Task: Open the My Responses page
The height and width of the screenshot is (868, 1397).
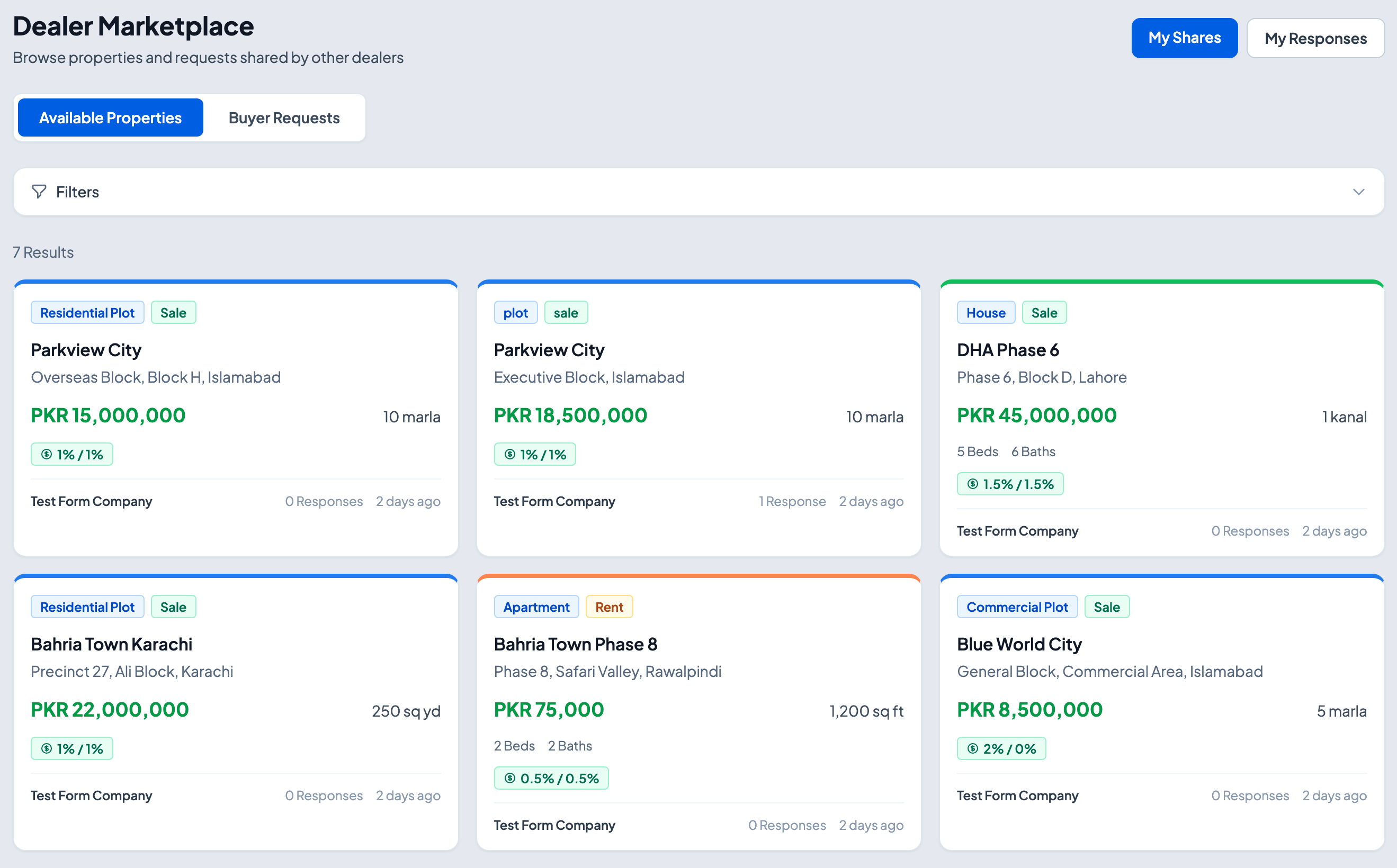Action: (1315, 39)
